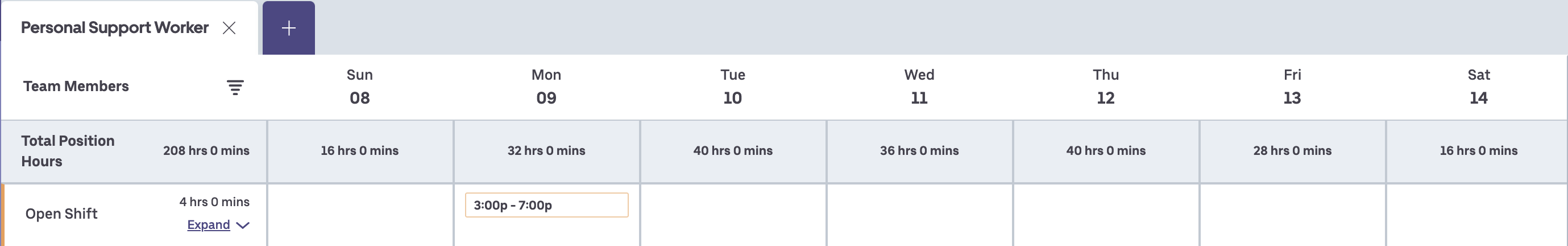Select the Wed 11 column header
The height and width of the screenshot is (246, 1568).
tap(919, 87)
